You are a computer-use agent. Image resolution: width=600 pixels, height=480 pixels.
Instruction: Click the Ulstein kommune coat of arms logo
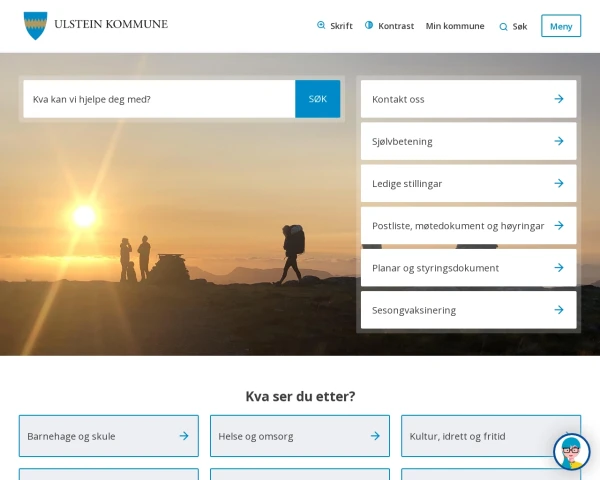[36, 26]
